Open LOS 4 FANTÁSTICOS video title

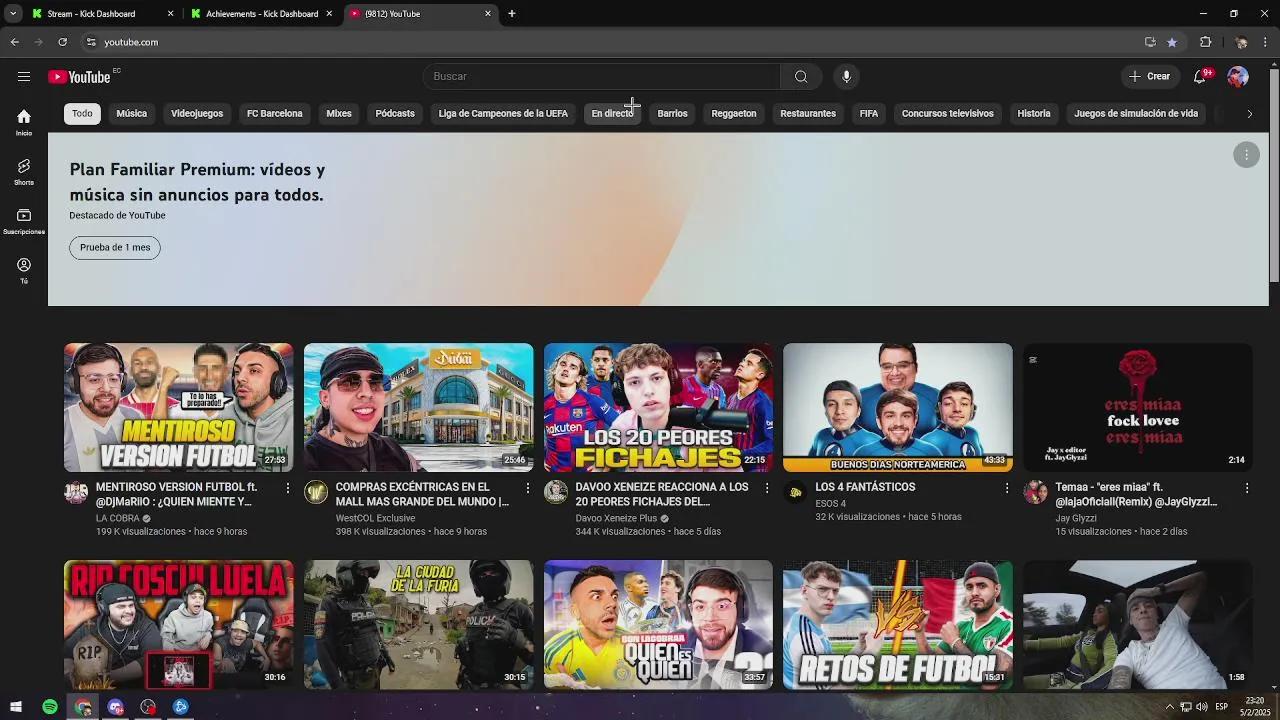tap(865, 487)
